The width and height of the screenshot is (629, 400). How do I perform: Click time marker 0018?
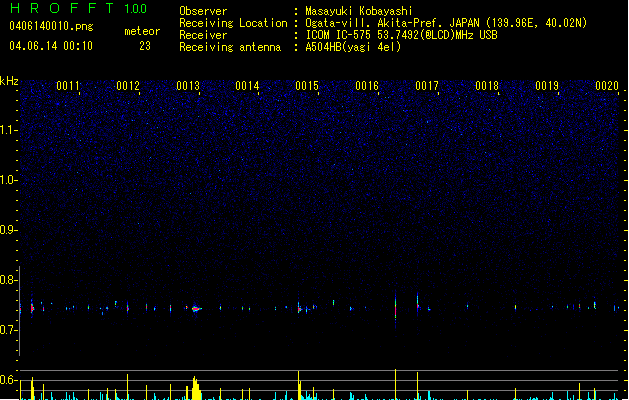tap(487, 86)
